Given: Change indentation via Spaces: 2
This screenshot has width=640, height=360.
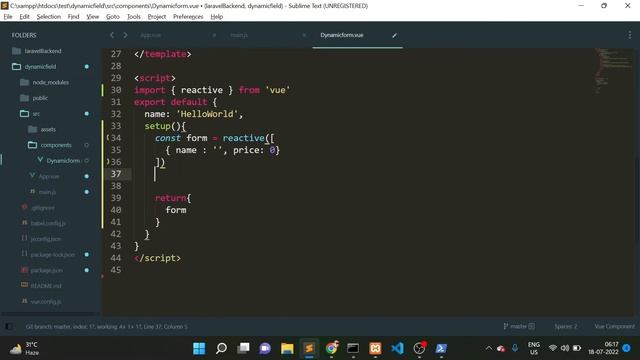Looking at the screenshot, I should click(x=566, y=327).
